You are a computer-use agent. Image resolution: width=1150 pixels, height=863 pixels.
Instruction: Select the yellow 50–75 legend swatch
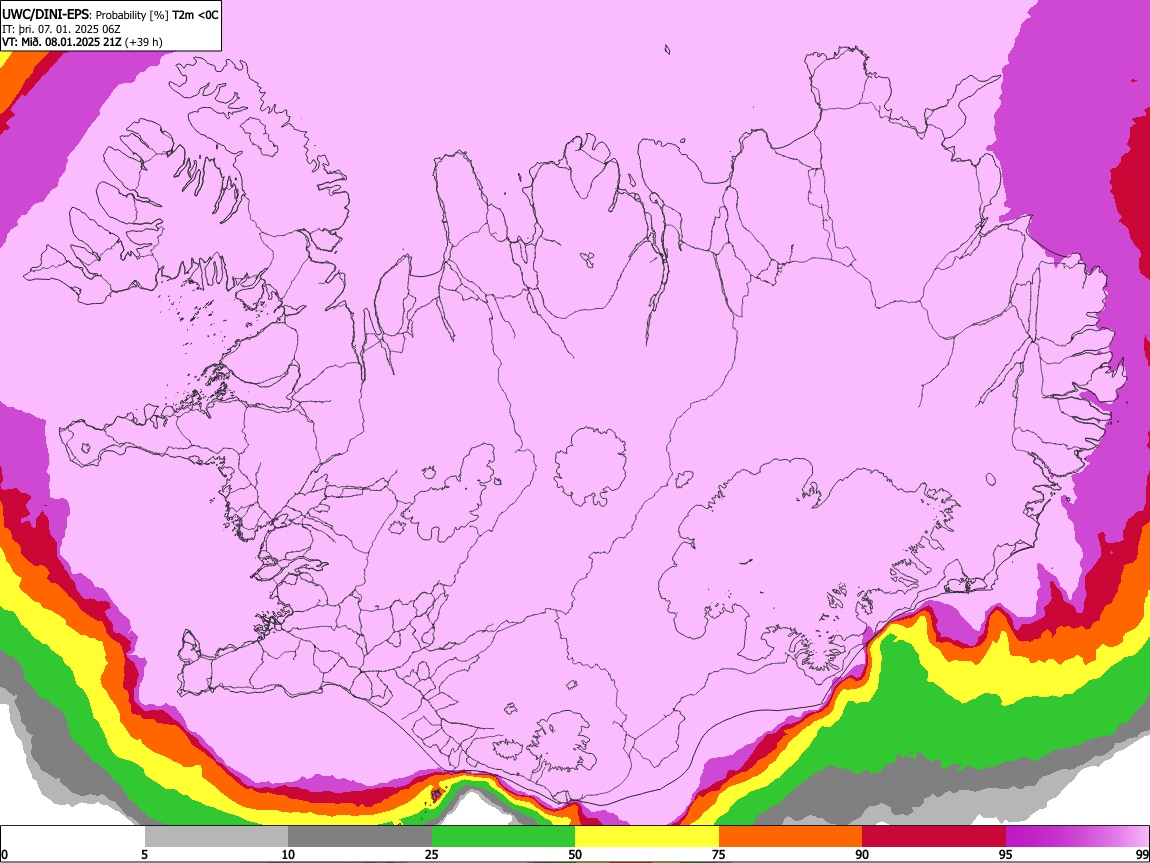click(647, 837)
